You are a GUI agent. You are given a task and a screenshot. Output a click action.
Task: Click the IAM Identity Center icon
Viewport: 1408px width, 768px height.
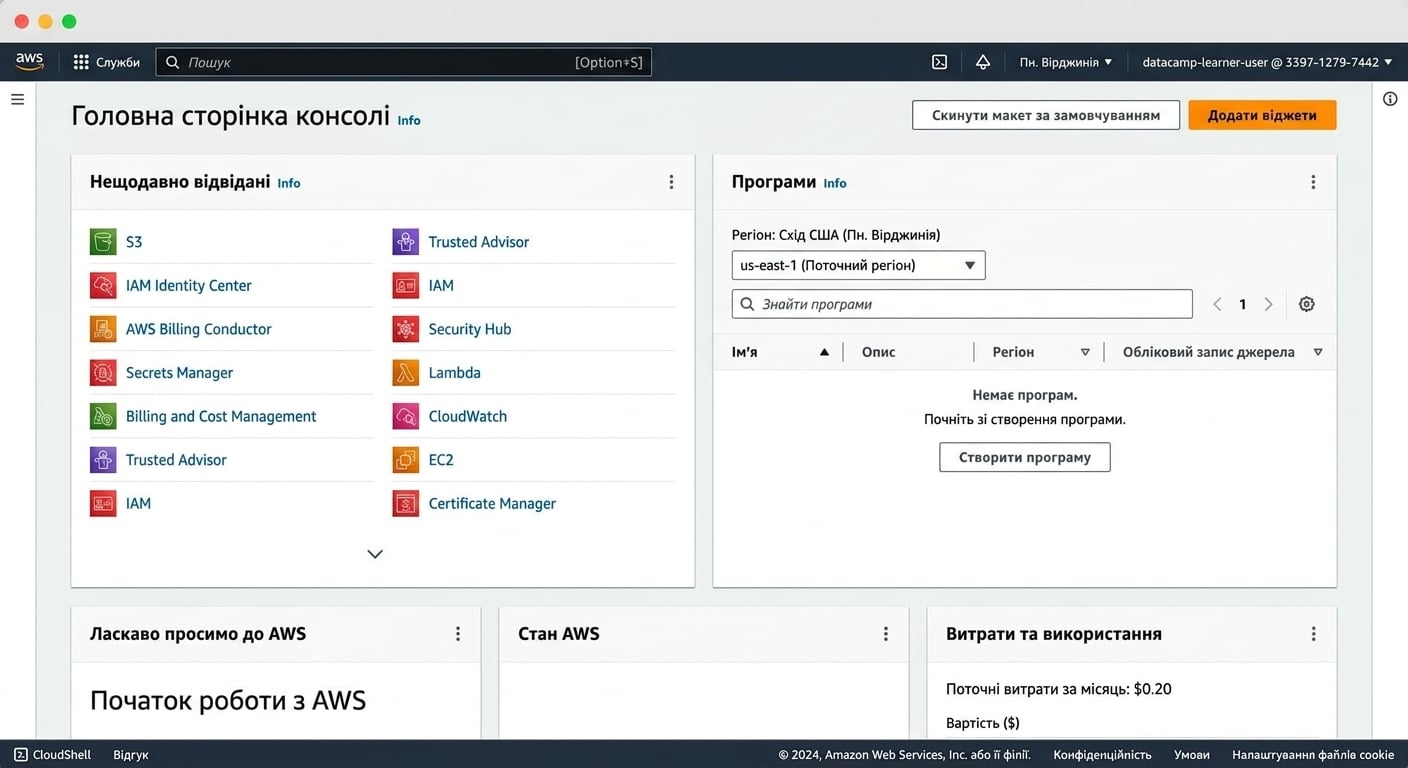[102, 286]
